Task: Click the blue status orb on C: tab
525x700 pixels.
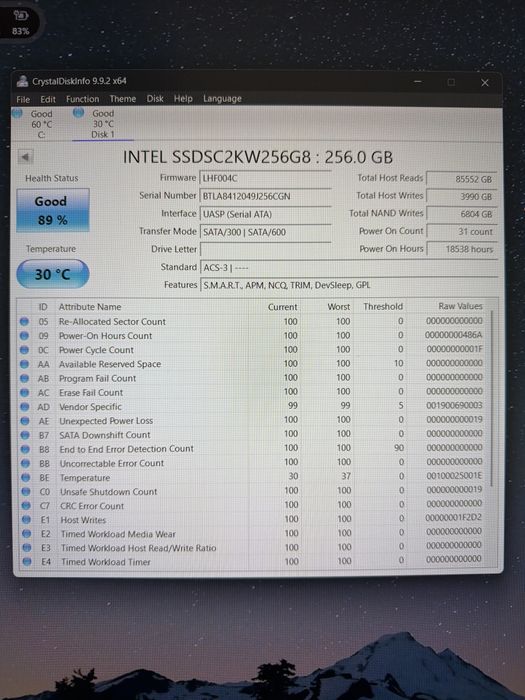Action: click(17, 113)
